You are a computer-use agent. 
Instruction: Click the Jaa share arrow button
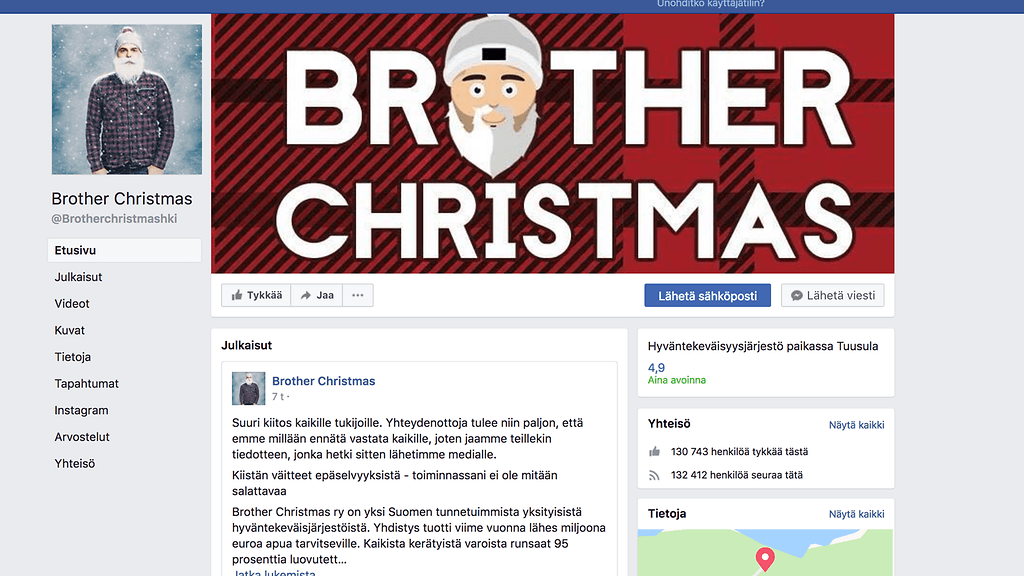click(x=317, y=295)
